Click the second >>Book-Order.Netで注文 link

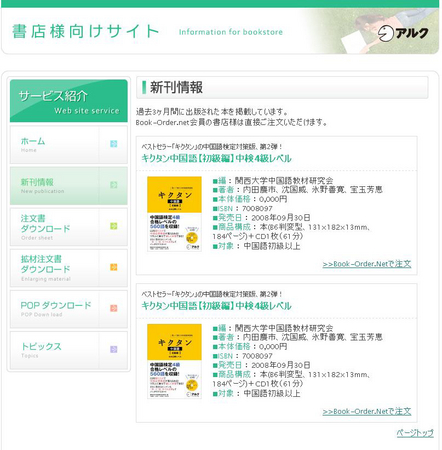pyautogui.click(x=367, y=412)
